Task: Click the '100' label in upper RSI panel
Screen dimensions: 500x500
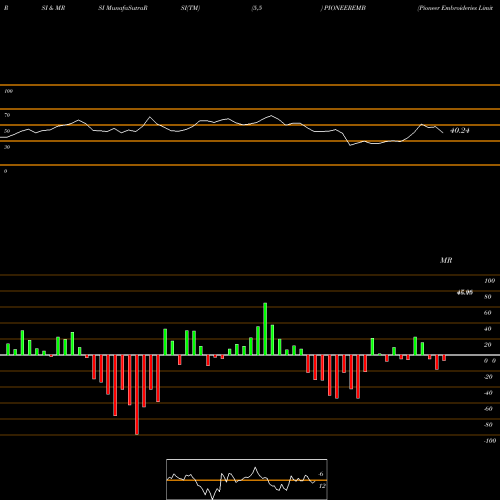Action: (x=8, y=91)
